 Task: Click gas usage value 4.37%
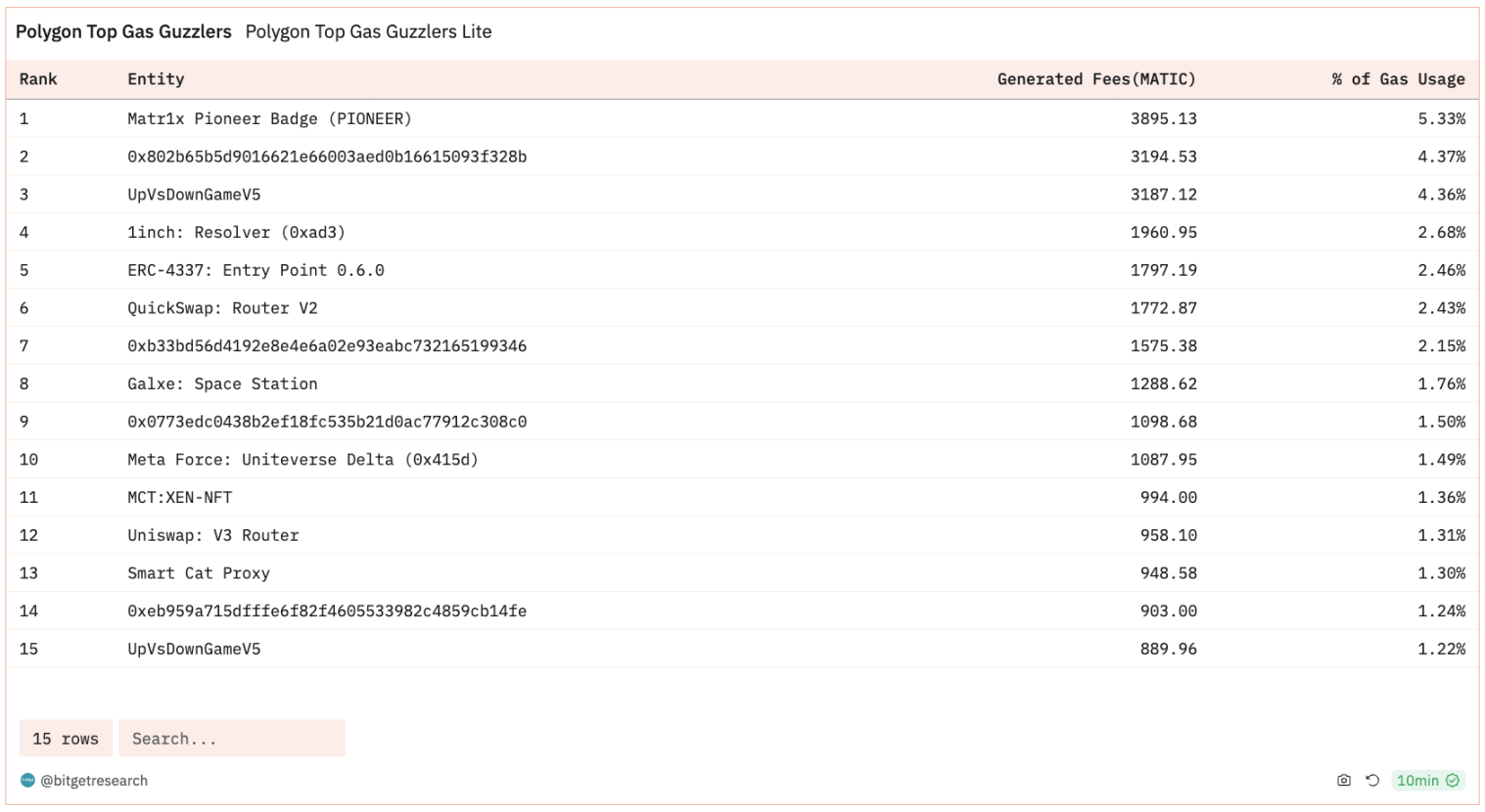click(1441, 157)
